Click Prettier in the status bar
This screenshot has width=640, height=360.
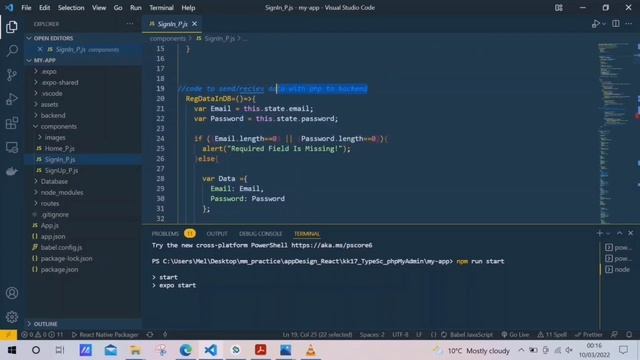tap(589, 335)
